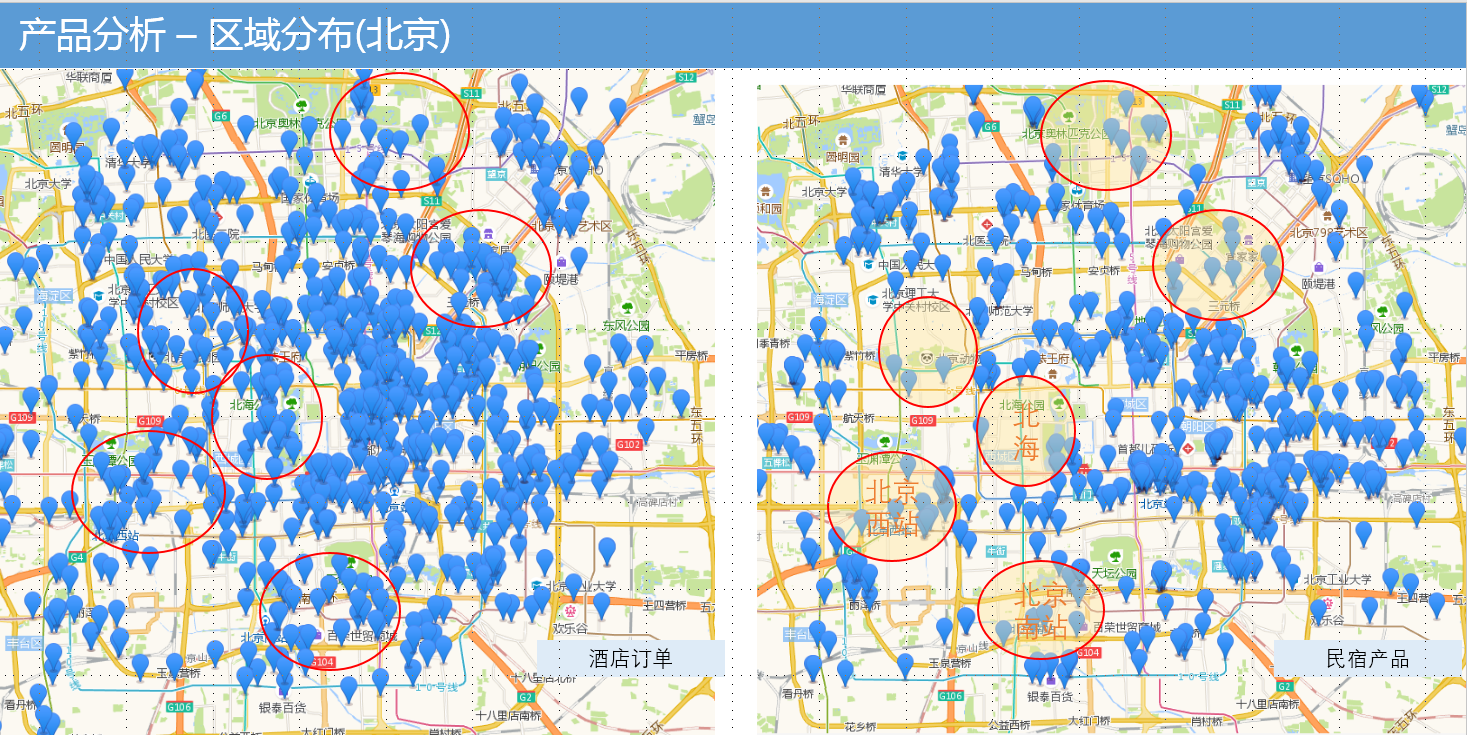
Task: Click 大红门桥 label on 民宿产品 map
Action: click(1090, 720)
